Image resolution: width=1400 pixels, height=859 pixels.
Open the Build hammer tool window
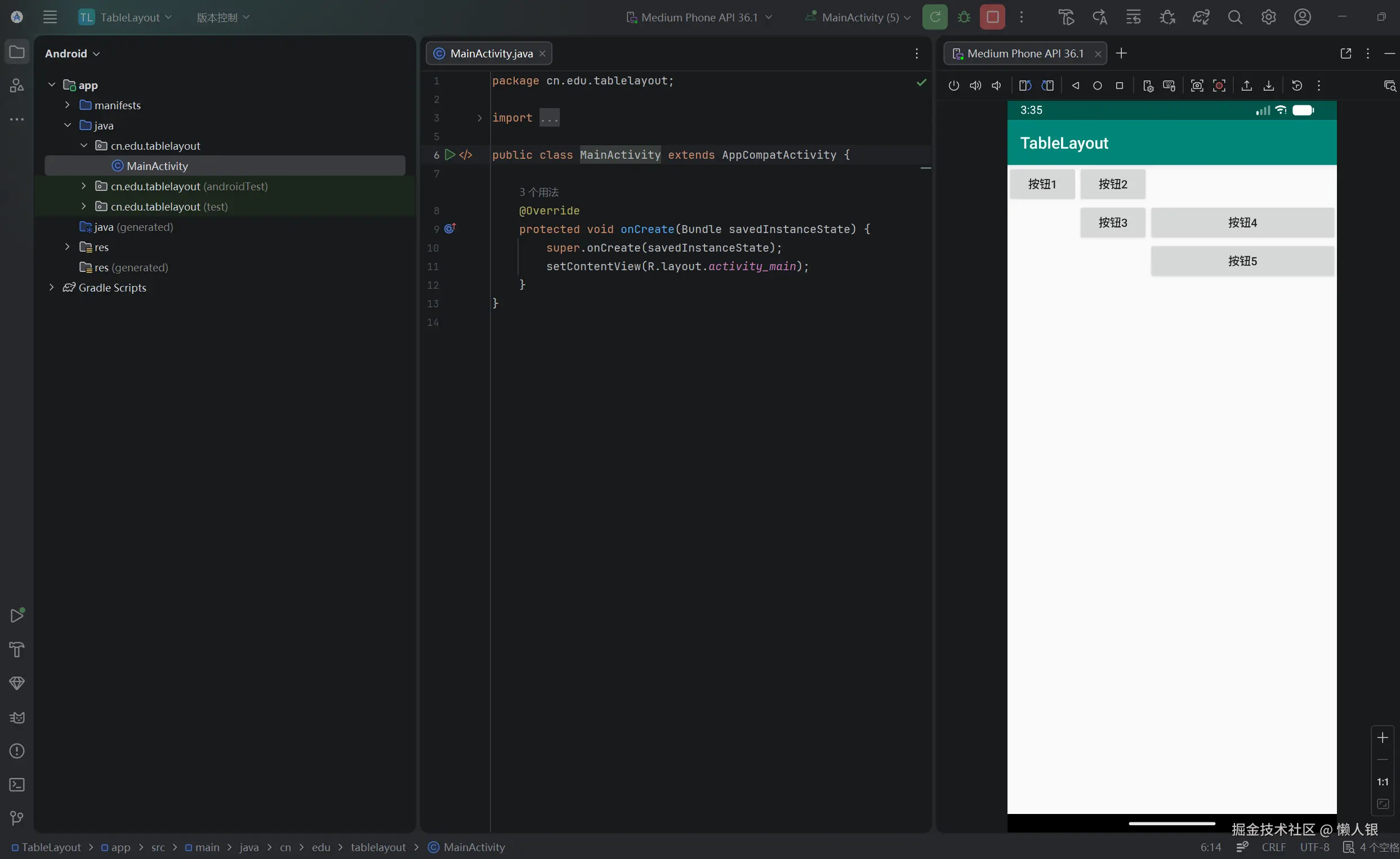point(17,650)
